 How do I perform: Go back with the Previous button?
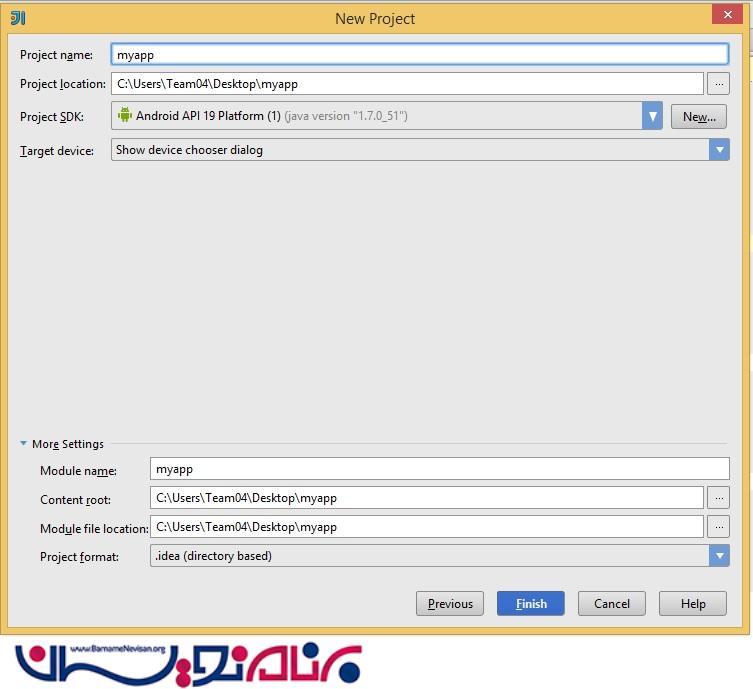point(450,604)
